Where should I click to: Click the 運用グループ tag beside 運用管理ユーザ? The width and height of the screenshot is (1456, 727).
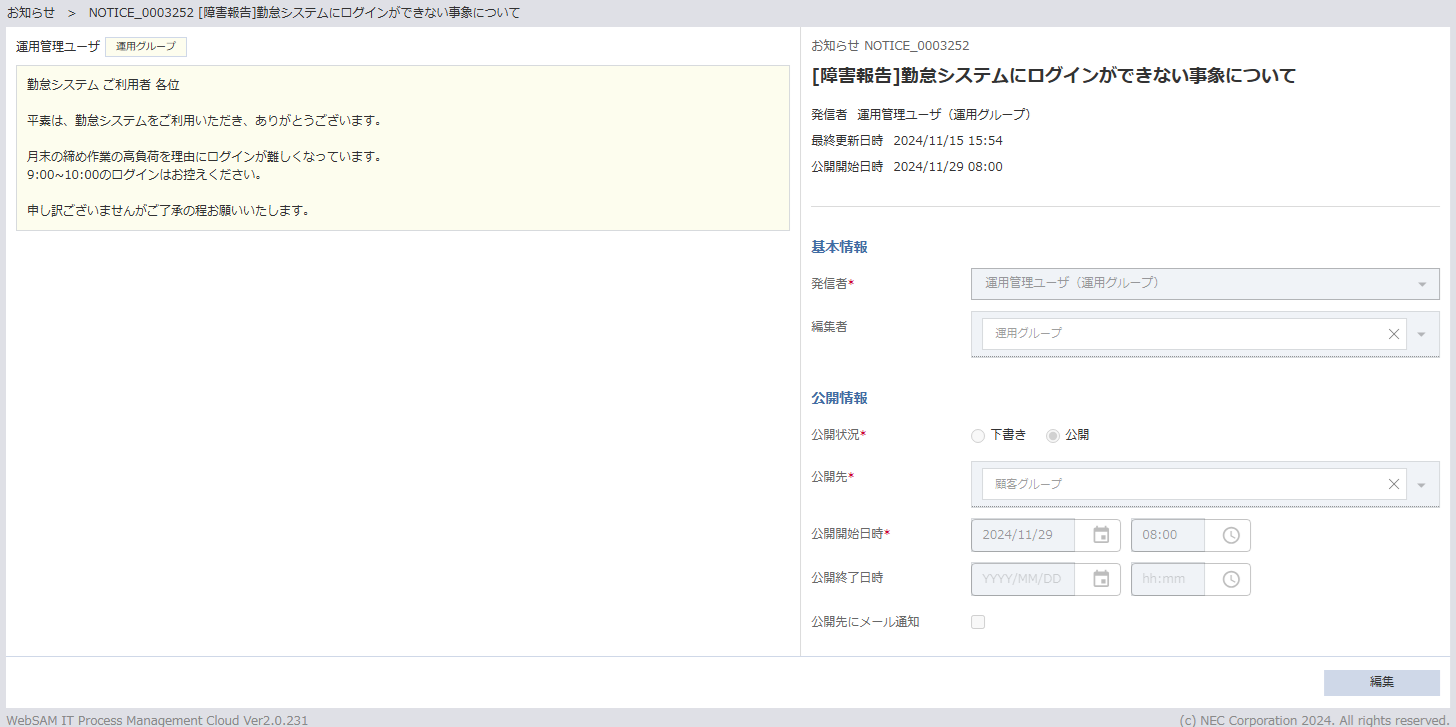click(x=145, y=46)
